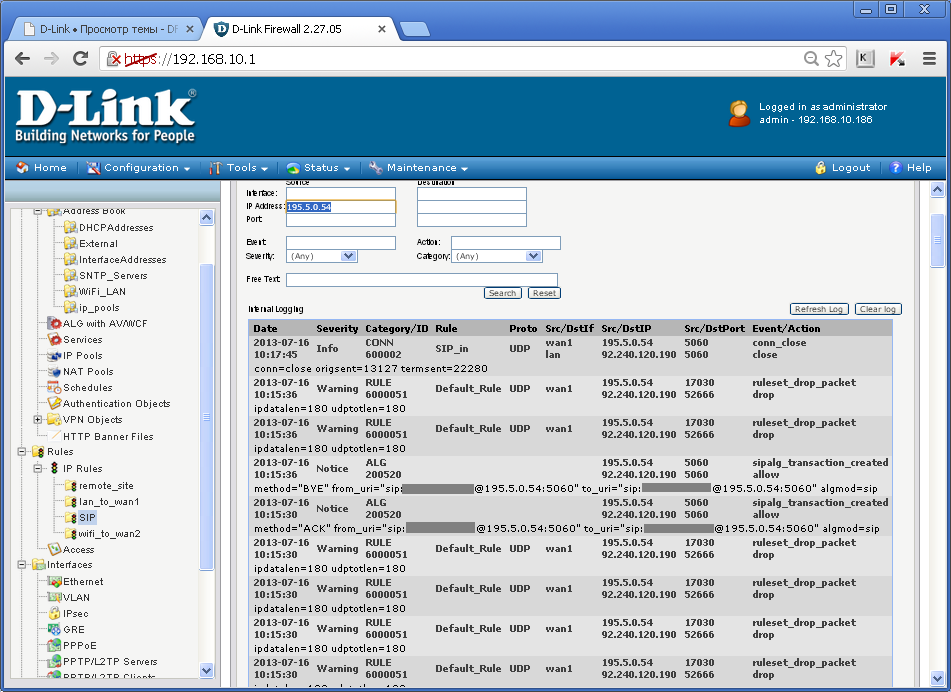
Task: Click the bookmark star icon in address bar
Action: (833, 59)
